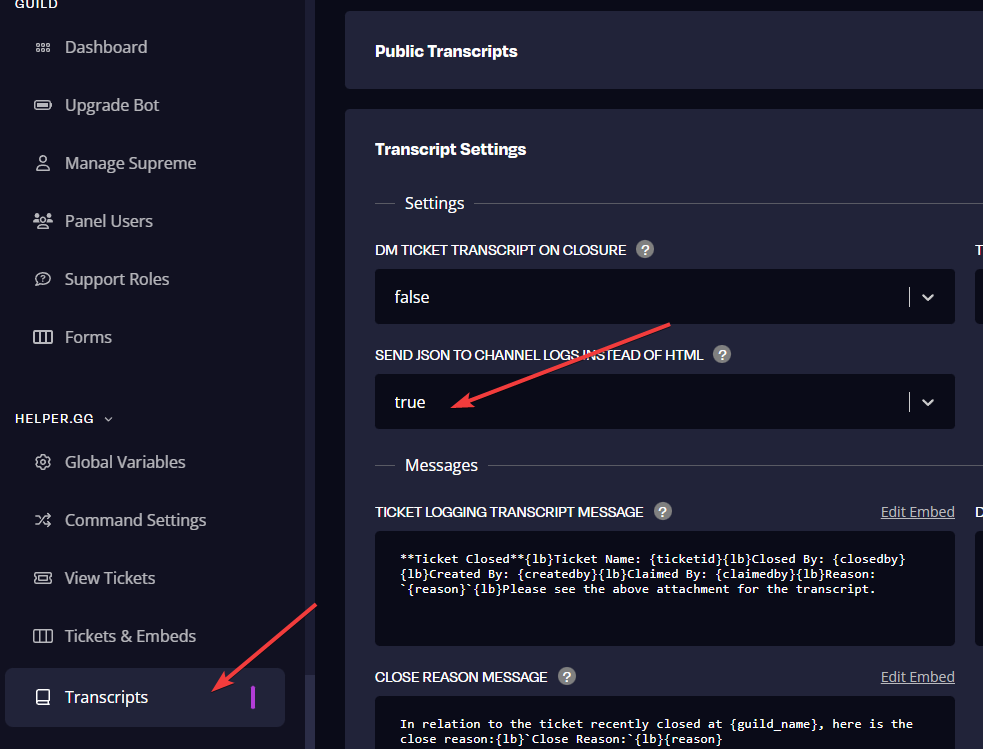Open the Send JSON To Channel Logs dropdown
The height and width of the screenshot is (749, 983).
(x=664, y=401)
